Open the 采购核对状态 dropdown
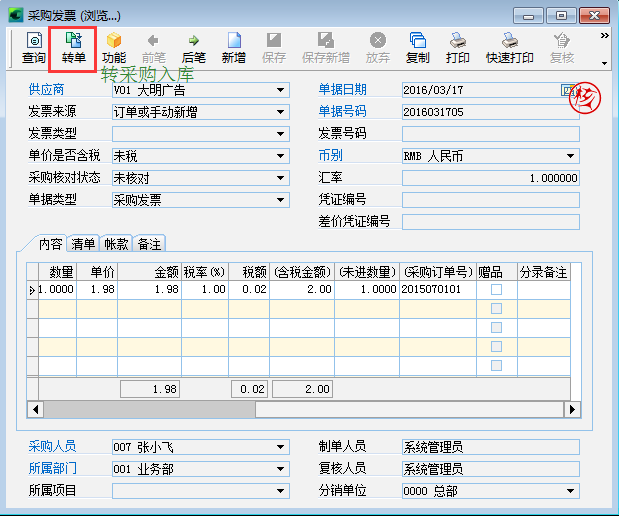The image size is (619, 516). 280,178
